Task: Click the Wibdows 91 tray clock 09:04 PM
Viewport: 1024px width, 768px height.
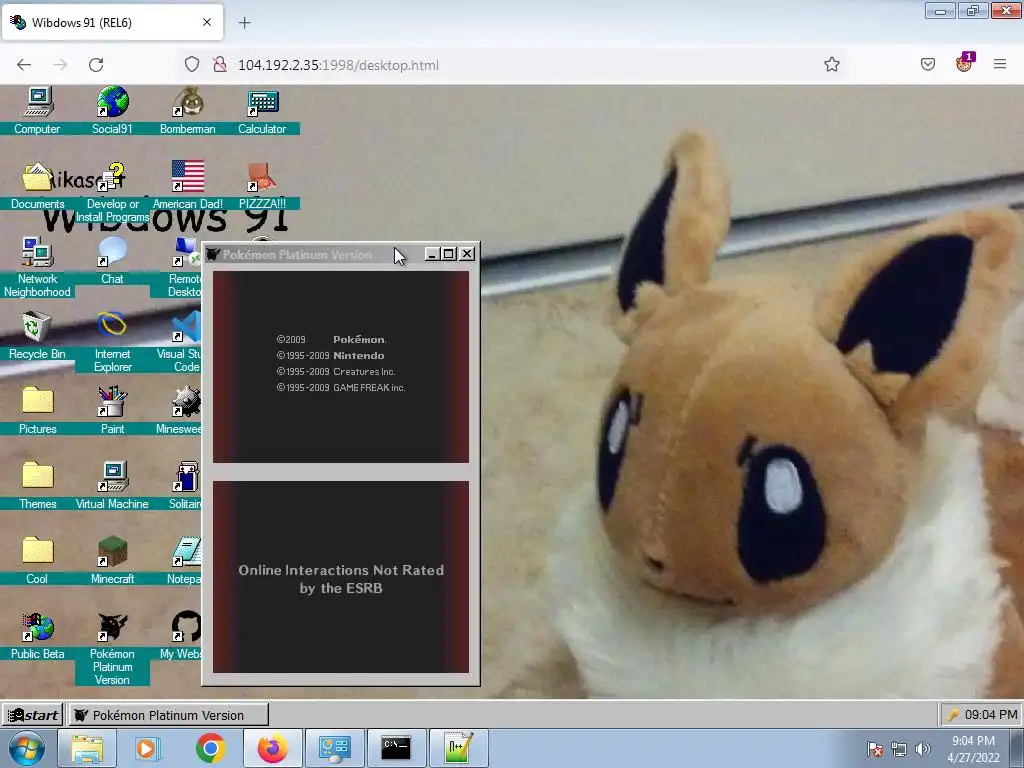Action: tap(991, 715)
